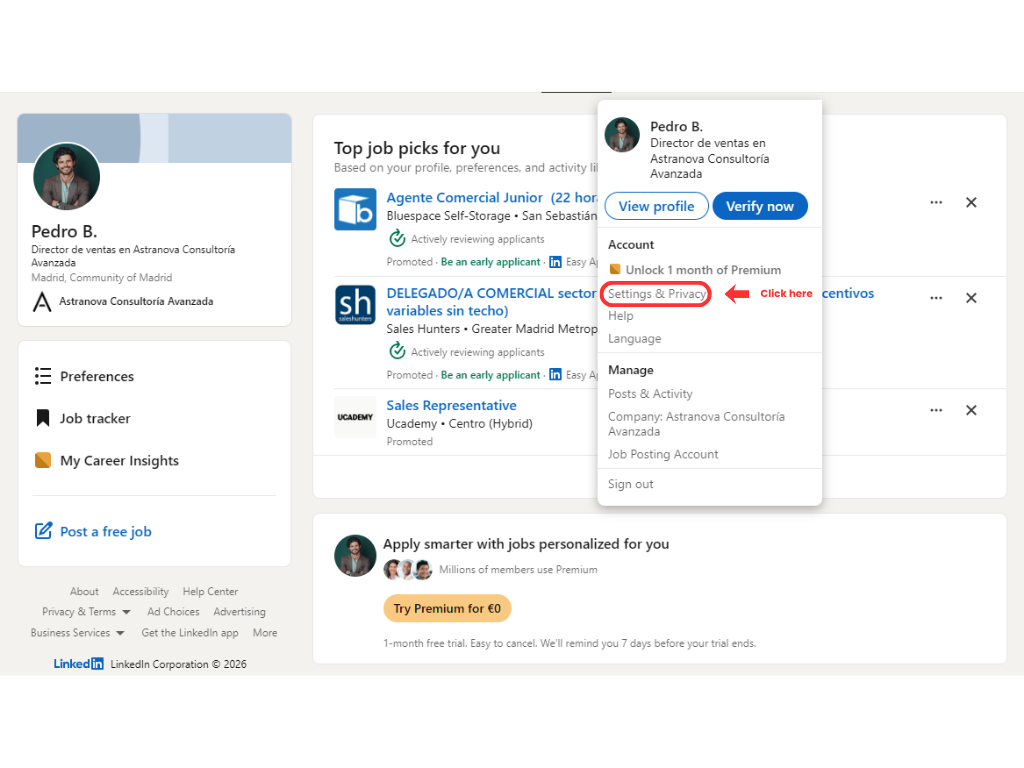Screen dimensions: 1024x768
Task: Click the View profile button
Action: [656, 206]
